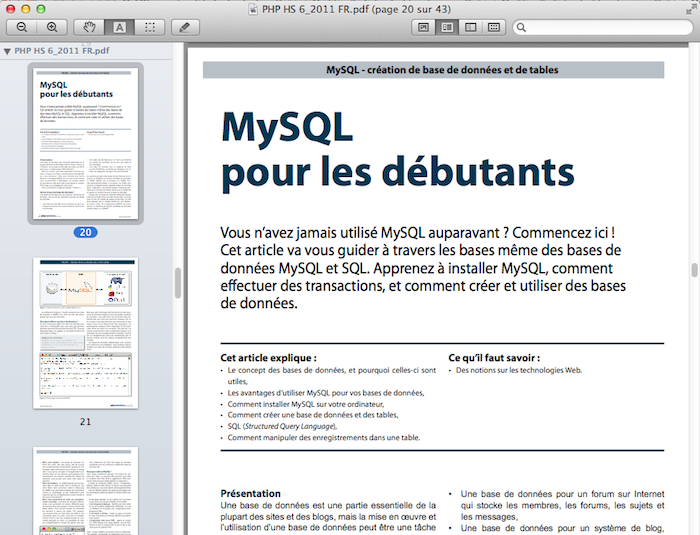Image resolution: width=700 pixels, height=535 pixels.
Task: Open the annotate pencil tool
Action: tap(186, 27)
